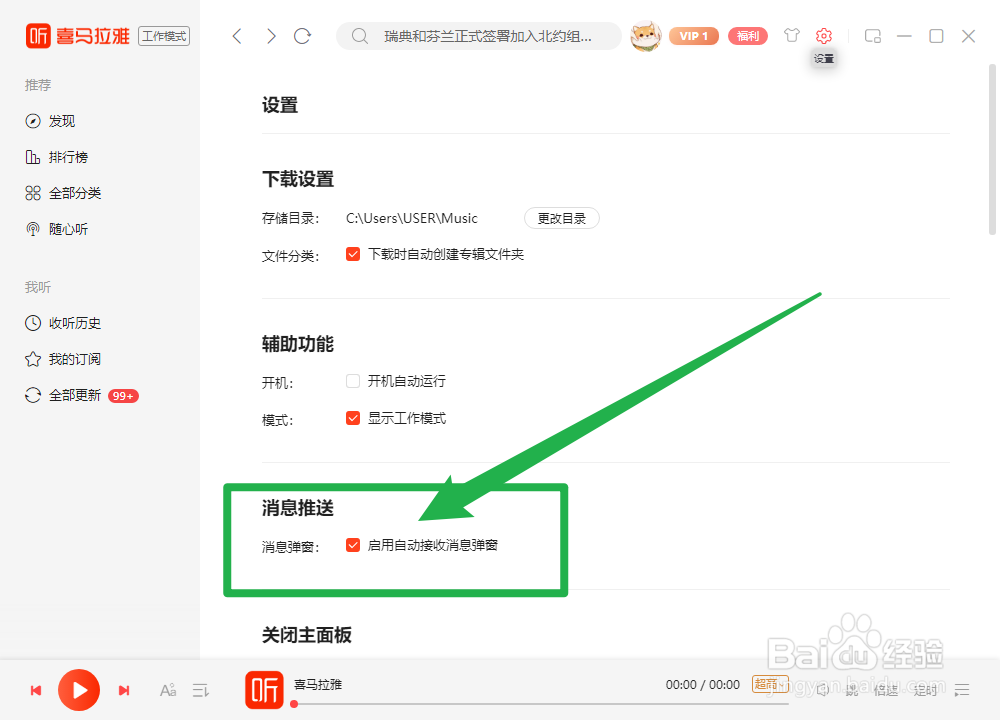
Task: Click the 更改目录 change directory button
Action: pos(561,218)
